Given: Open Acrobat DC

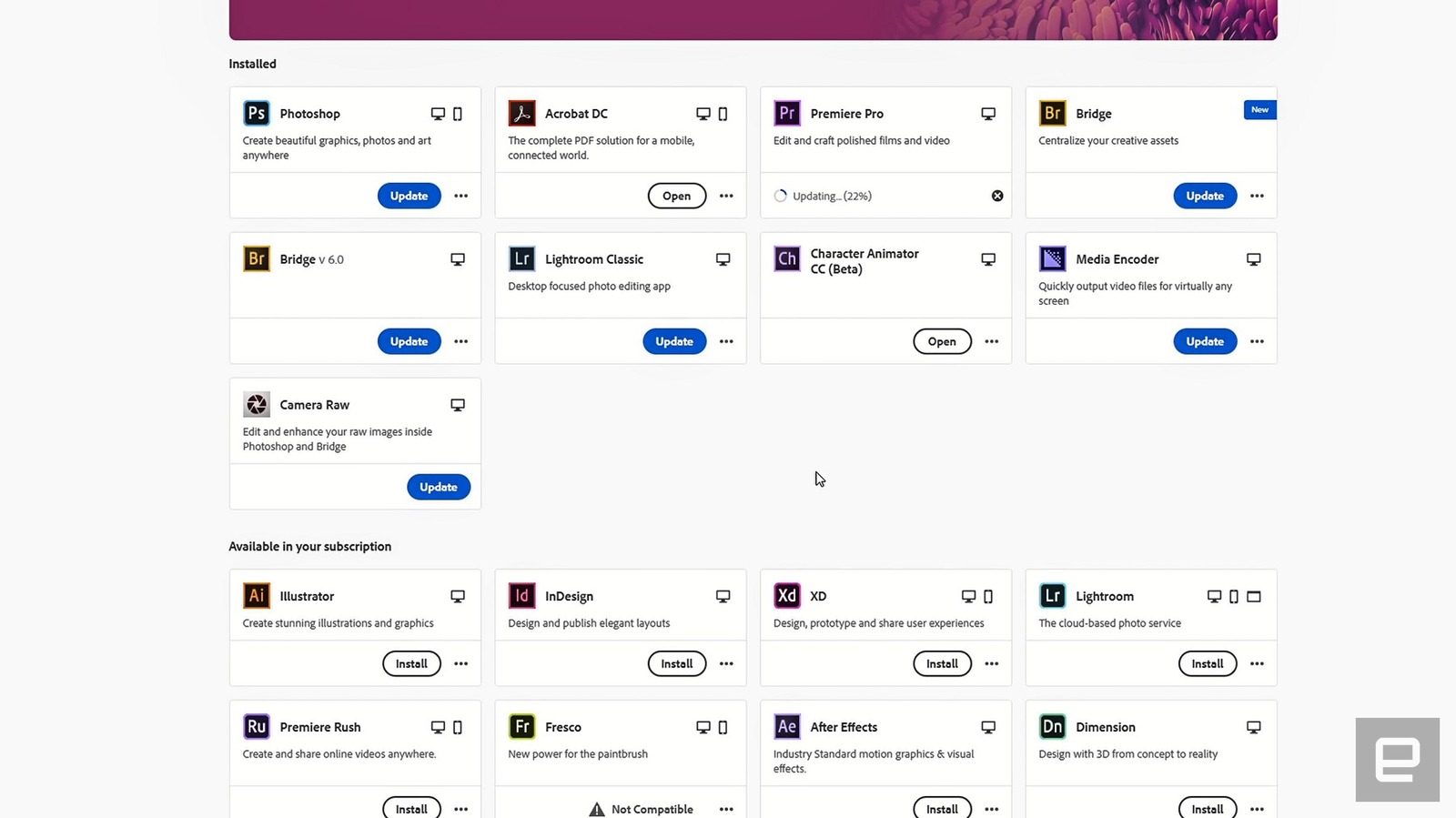Looking at the screenshot, I should (676, 196).
